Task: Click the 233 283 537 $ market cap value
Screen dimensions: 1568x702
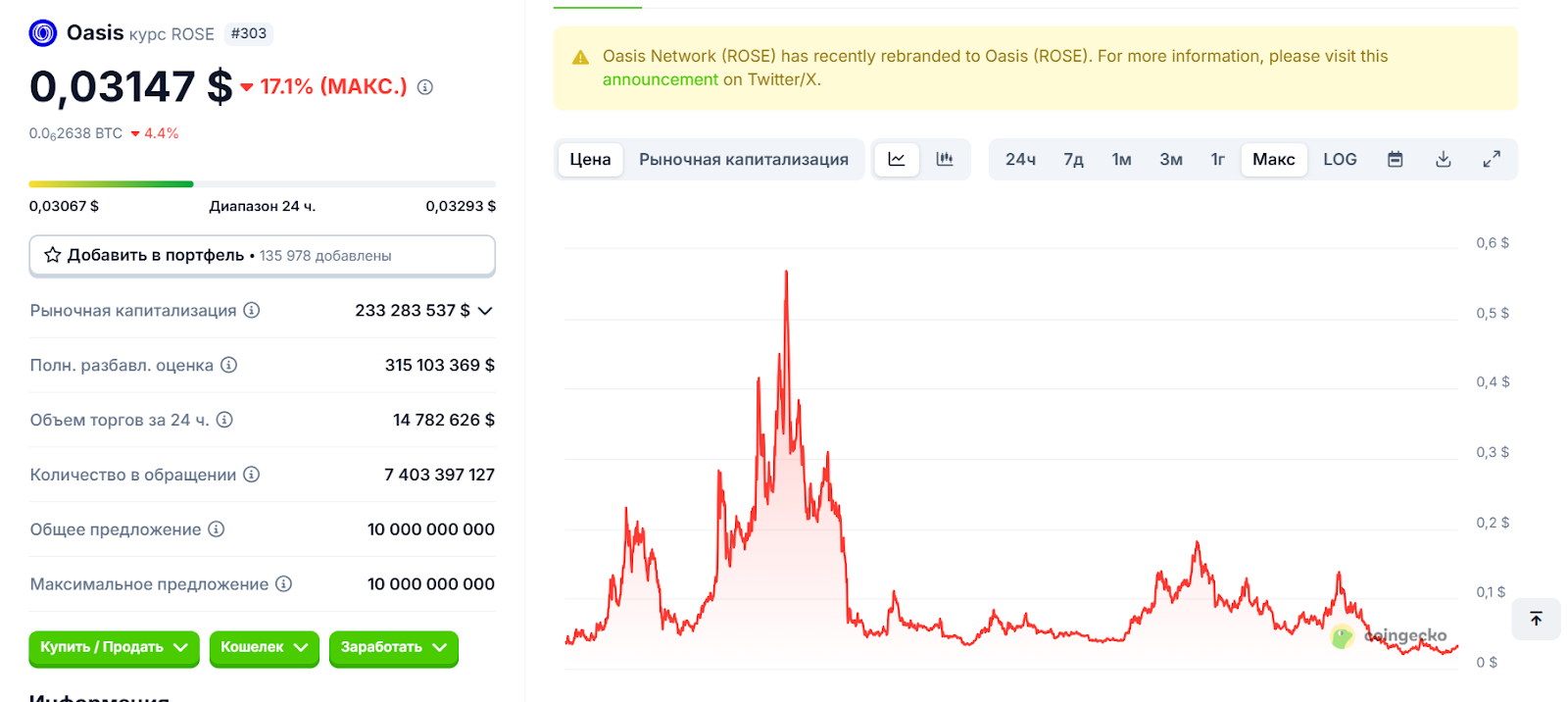Action: [413, 310]
